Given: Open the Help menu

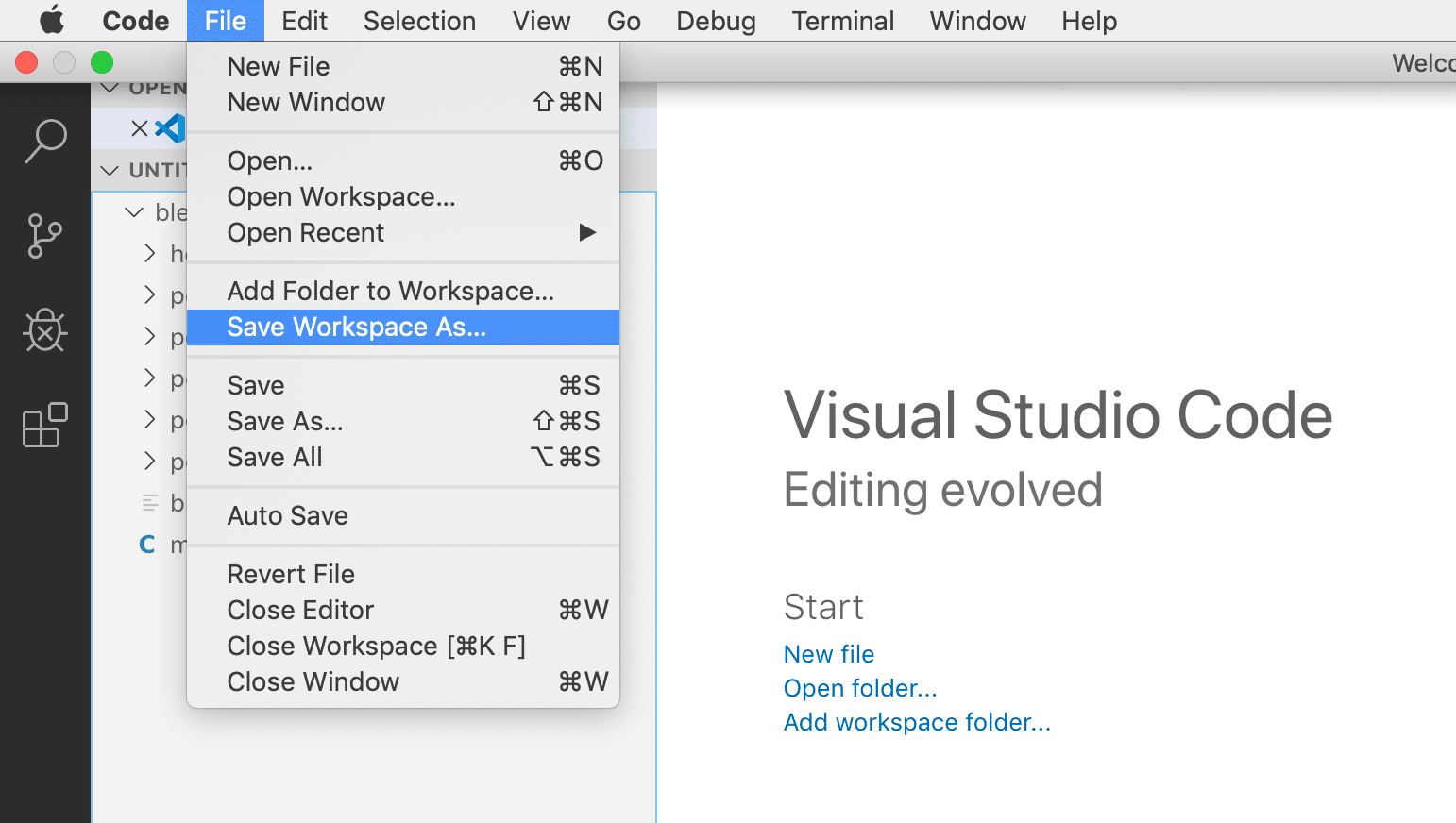Looking at the screenshot, I should pos(1089,21).
